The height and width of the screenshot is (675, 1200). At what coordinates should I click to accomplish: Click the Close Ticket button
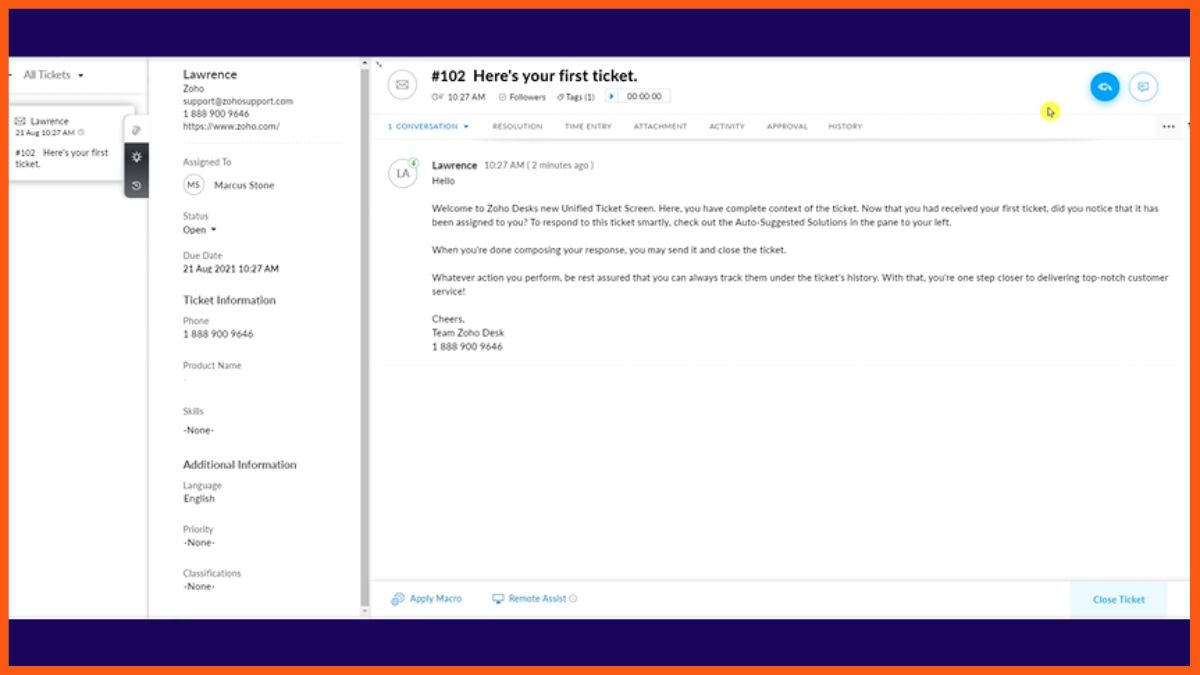1118,600
